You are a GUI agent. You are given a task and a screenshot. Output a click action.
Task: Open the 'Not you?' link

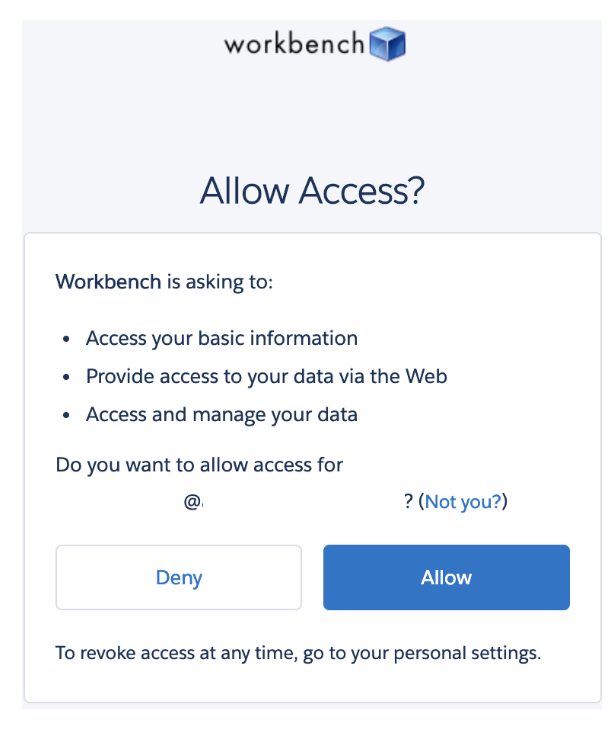[x=463, y=502]
